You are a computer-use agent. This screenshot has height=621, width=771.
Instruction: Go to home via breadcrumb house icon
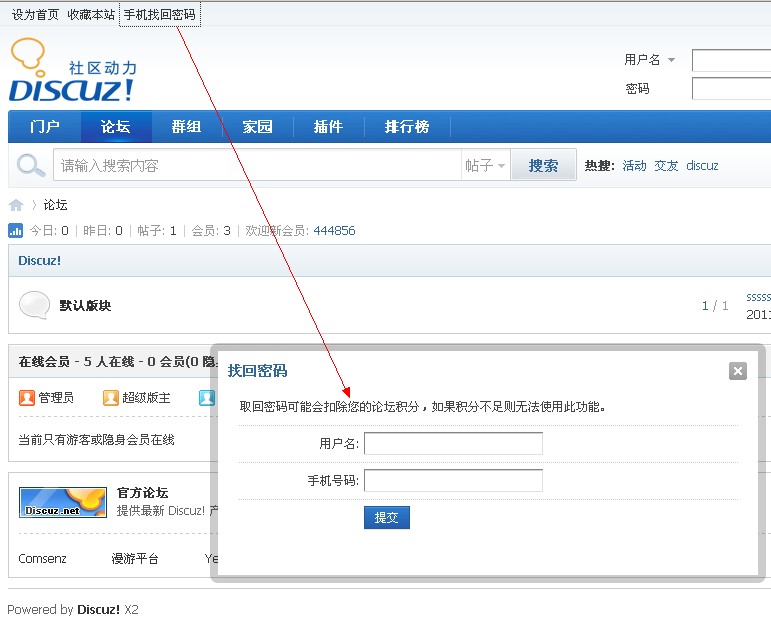(16, 205)
